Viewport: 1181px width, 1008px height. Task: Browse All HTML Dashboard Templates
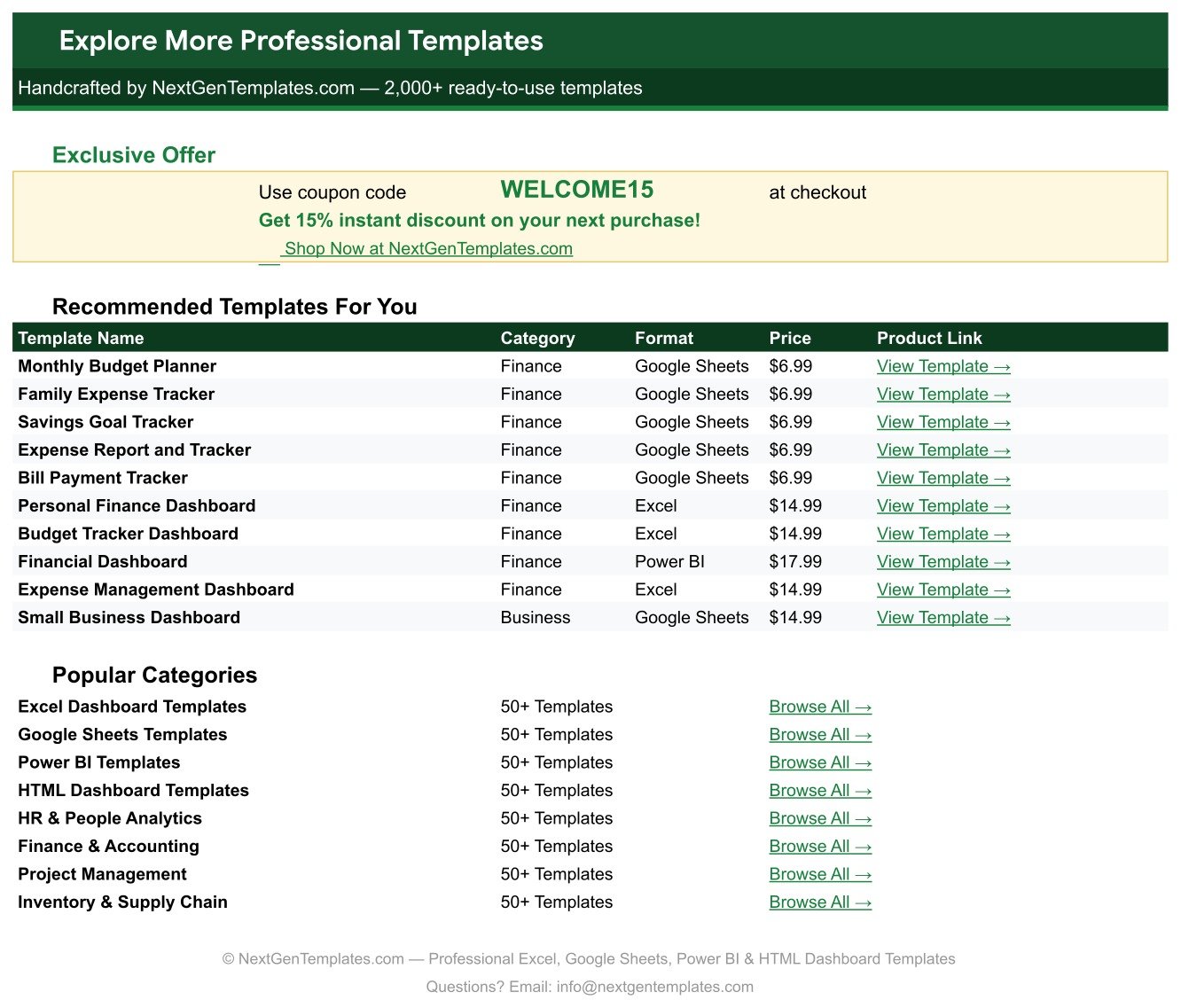[820, 791]
